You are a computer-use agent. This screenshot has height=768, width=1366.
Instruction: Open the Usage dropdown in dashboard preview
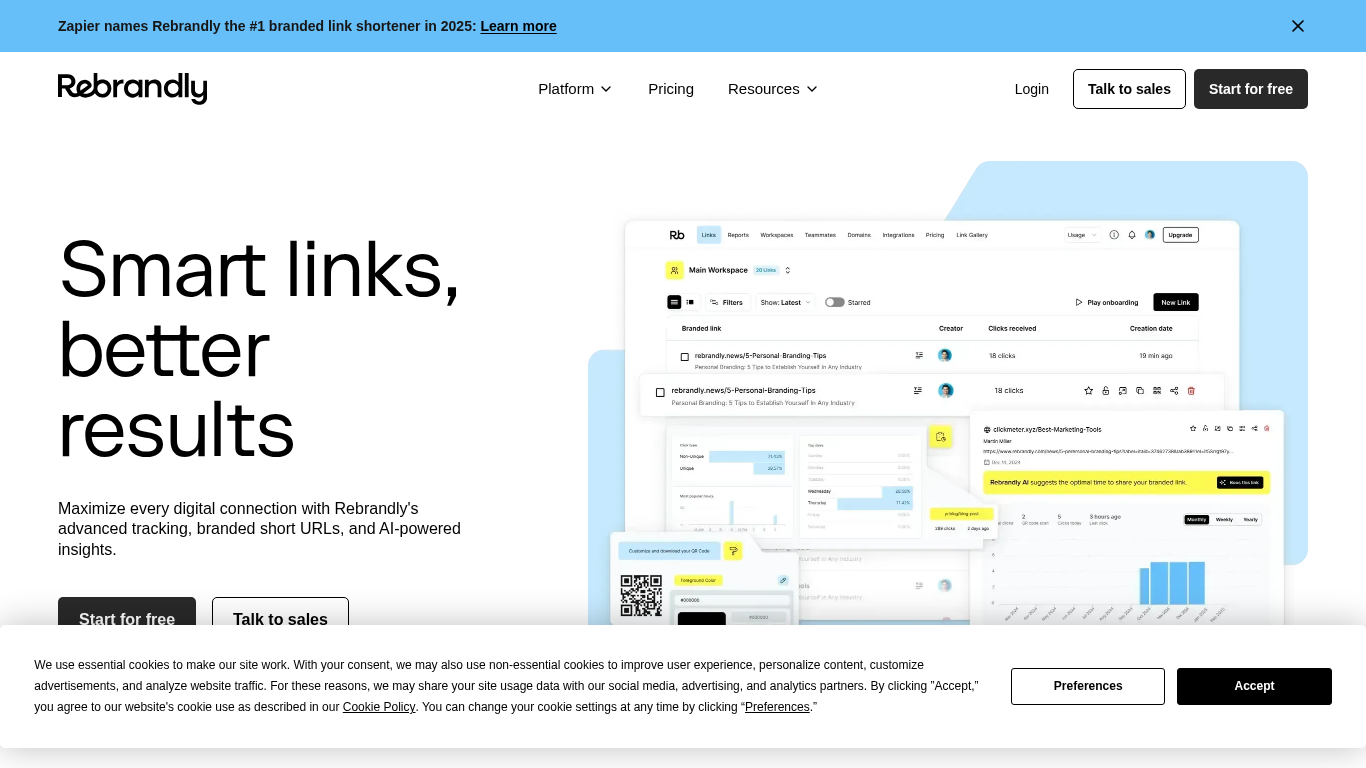(1082, 235)
